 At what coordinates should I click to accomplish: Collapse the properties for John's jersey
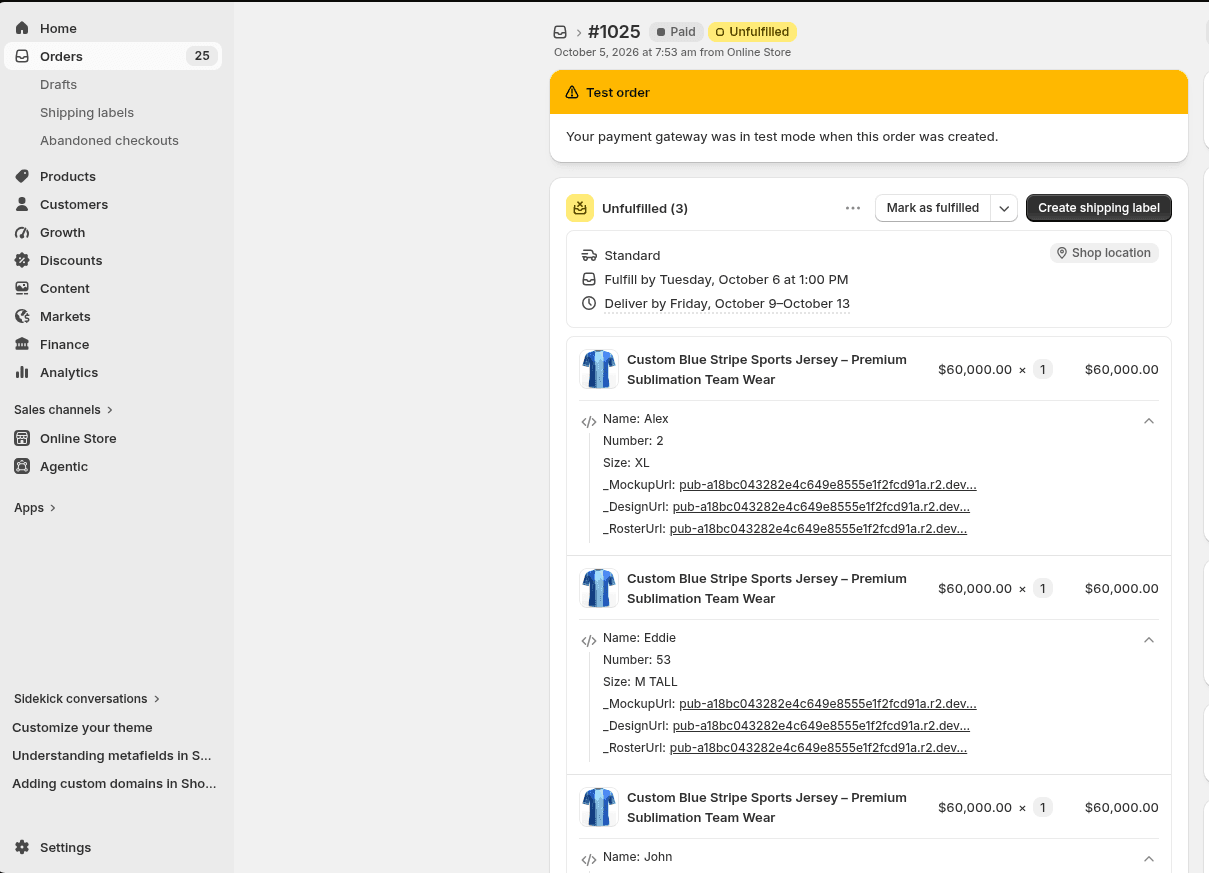click(1149, 859)
